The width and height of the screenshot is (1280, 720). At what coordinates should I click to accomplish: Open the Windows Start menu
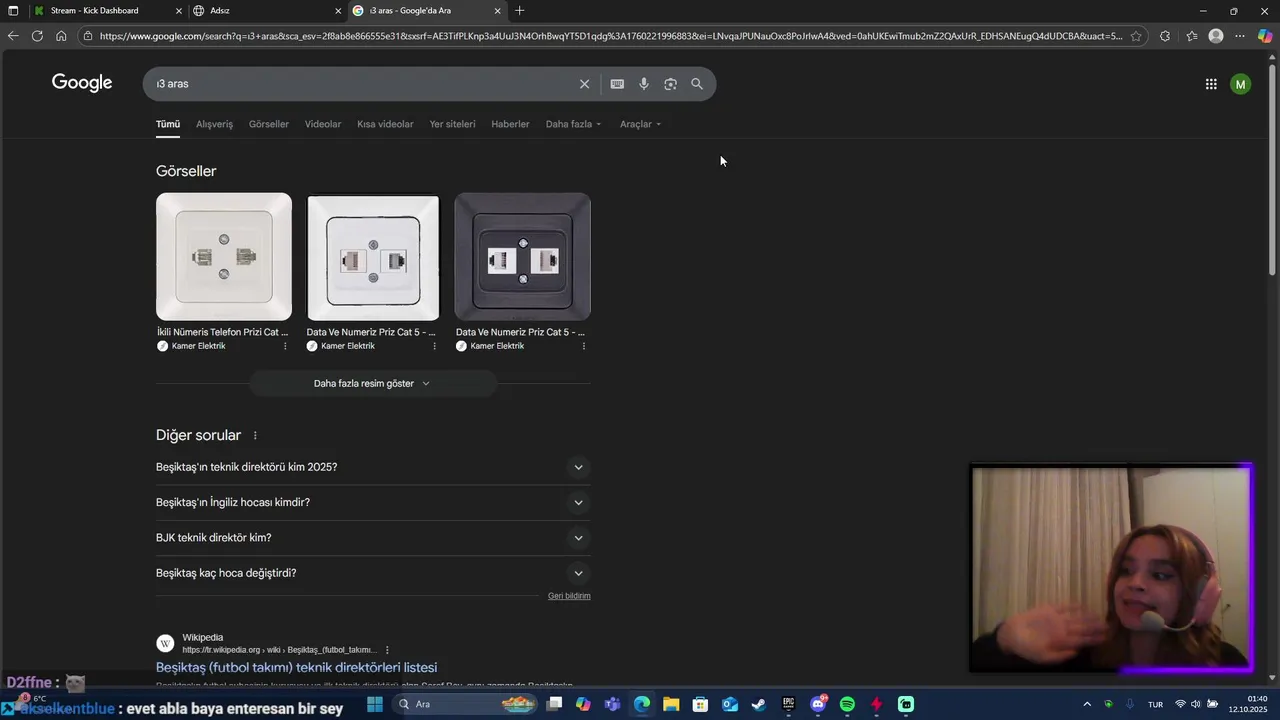click(375, 704)
